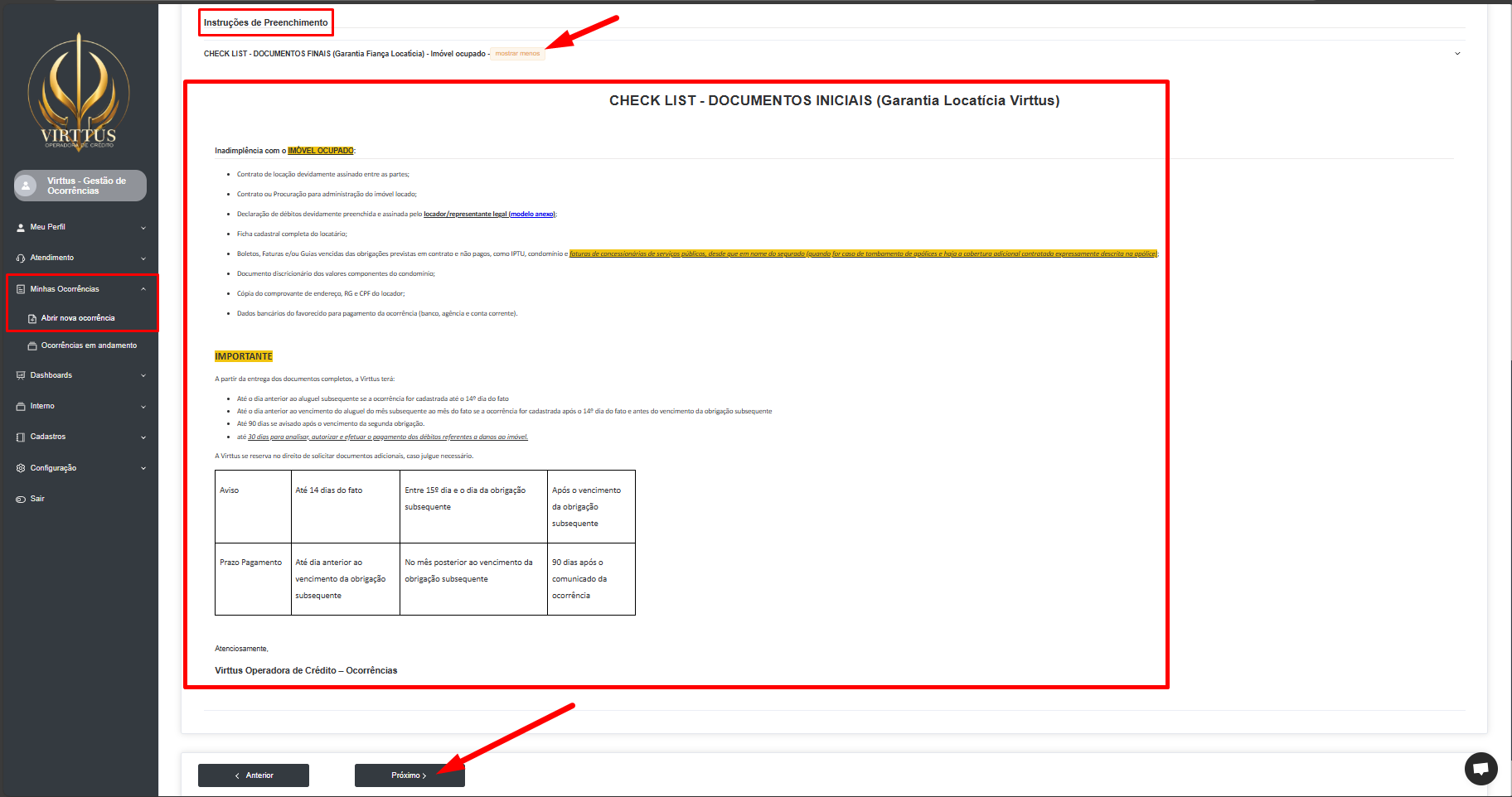Collapse the Minhas Ocorrências submenu arrow
The height and width of the screenshot is (797, 1512).
(x=143, y=289)
